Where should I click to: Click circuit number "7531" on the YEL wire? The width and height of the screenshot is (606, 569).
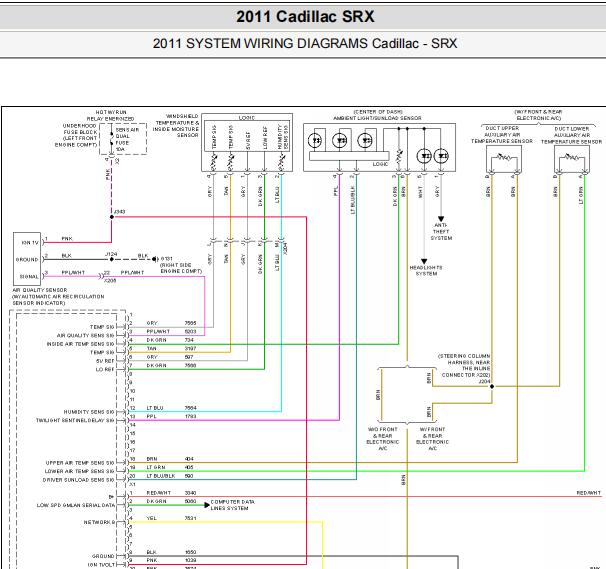tap(190, 518)
